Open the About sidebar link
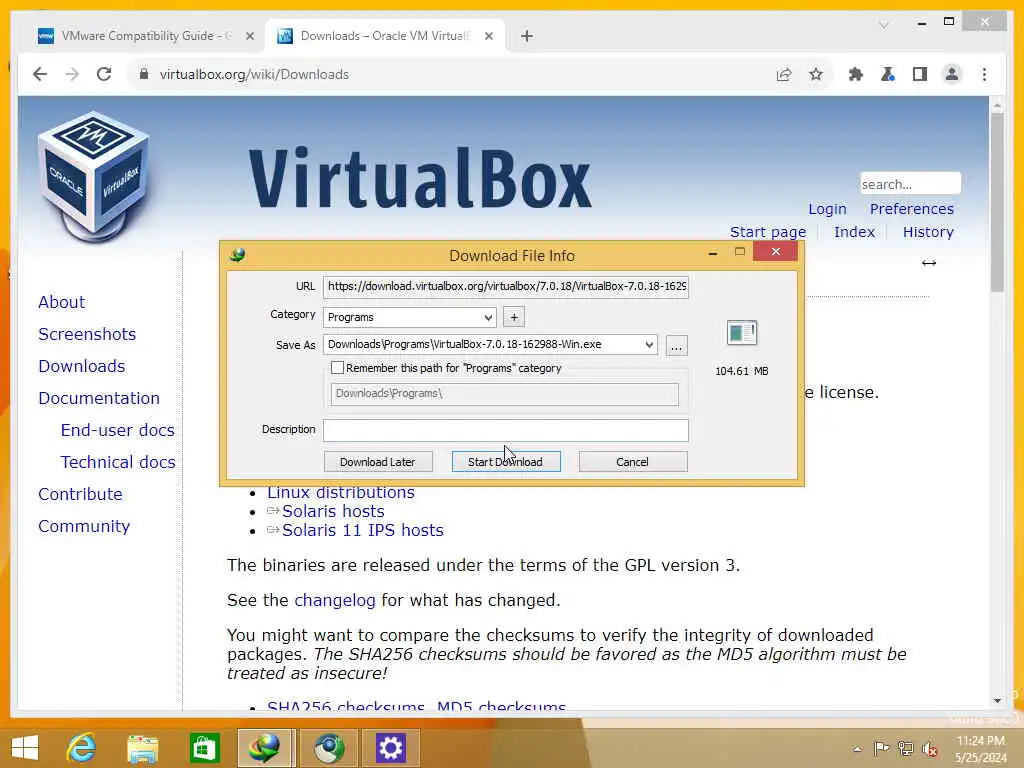Image resolution: width=1024 pixels, height=768 pixels. (x=61, y=302)
